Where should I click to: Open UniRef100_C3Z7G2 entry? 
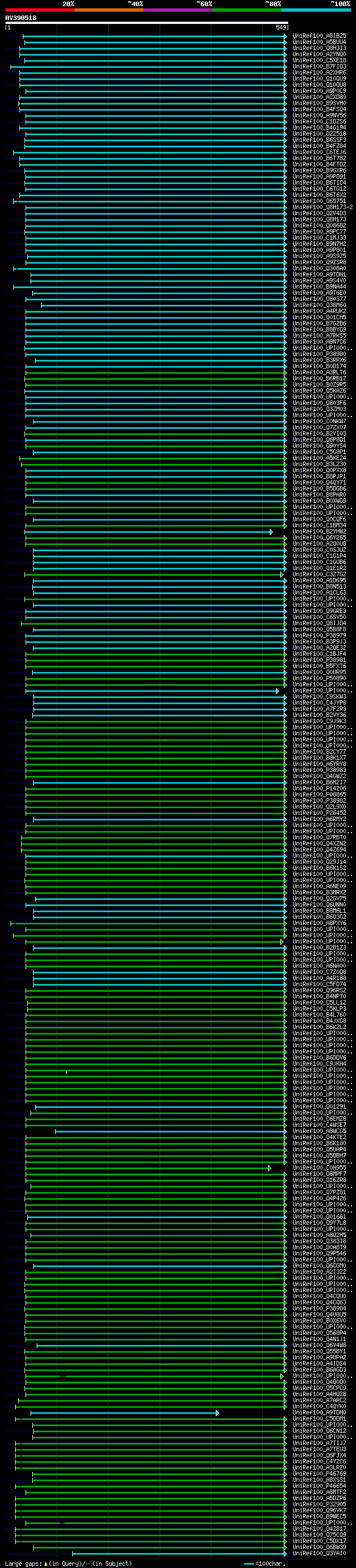[x=319, y=574]
